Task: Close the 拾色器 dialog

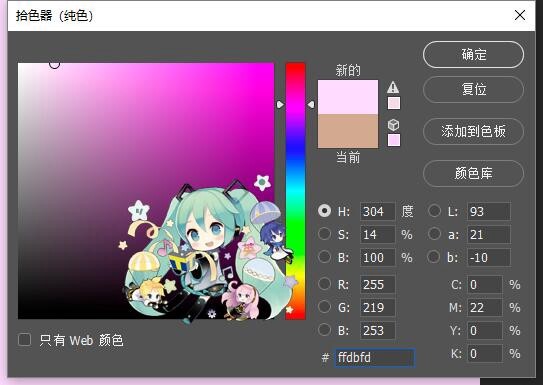Action: tap(520, 15)
